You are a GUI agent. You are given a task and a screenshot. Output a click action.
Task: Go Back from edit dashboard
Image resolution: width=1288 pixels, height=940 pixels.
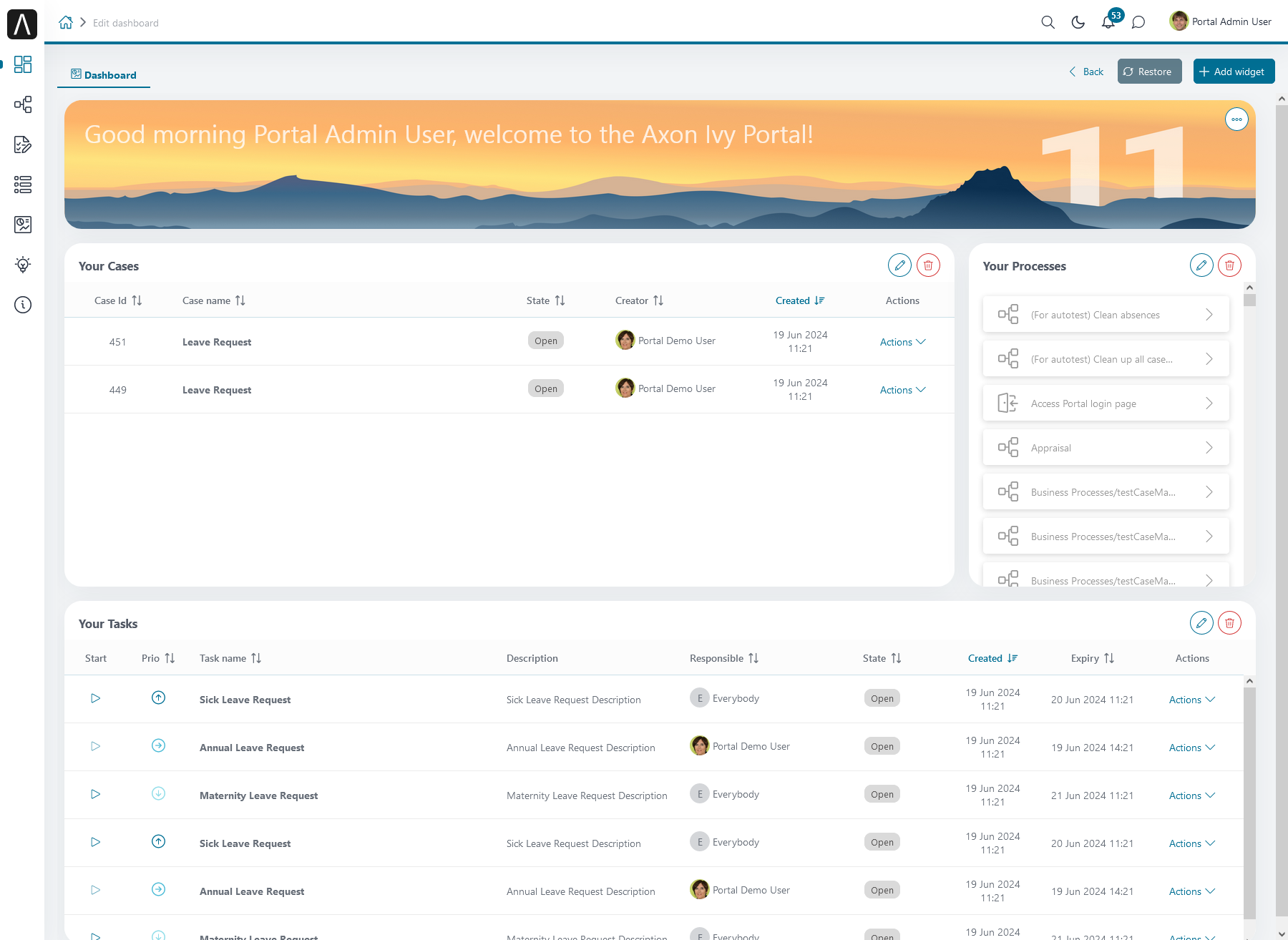(x=1086, y=72)
